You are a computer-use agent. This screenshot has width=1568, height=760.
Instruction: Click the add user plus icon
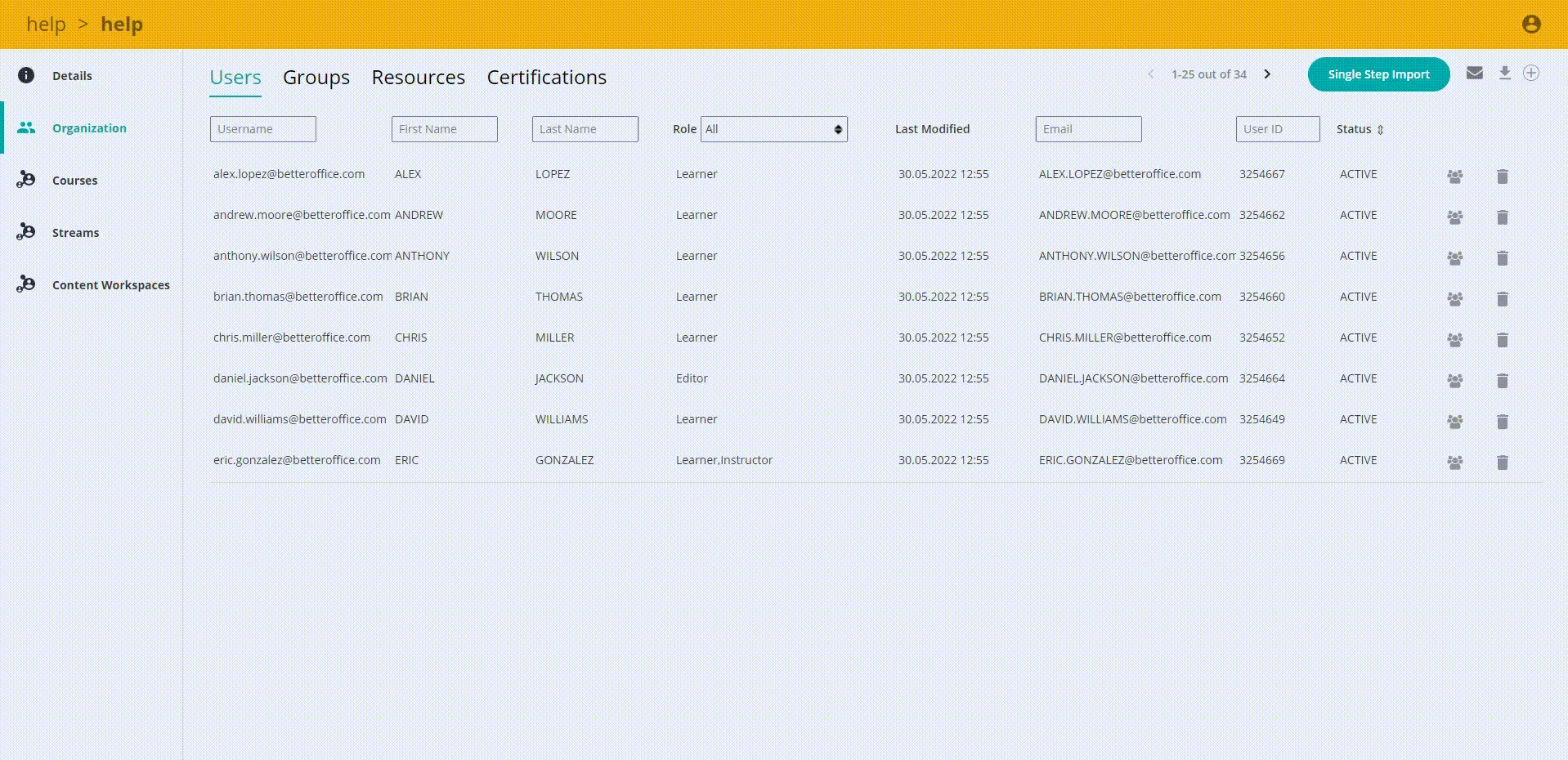[1531, 74]
